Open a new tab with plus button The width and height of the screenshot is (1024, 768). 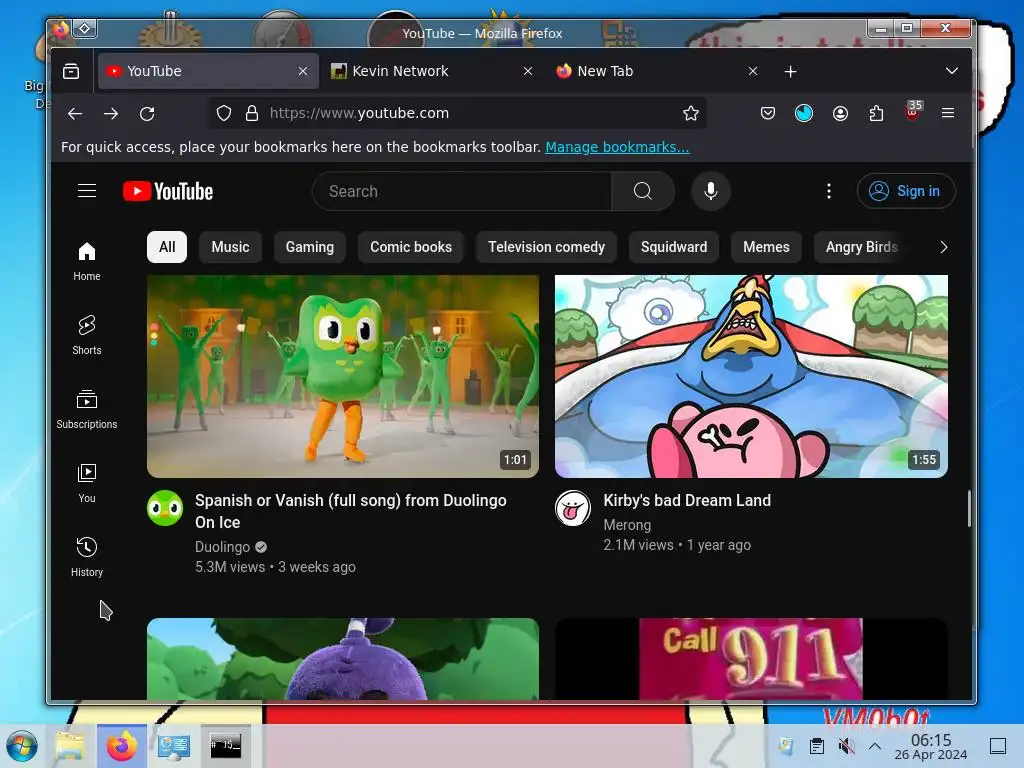(x=790, y=71)
